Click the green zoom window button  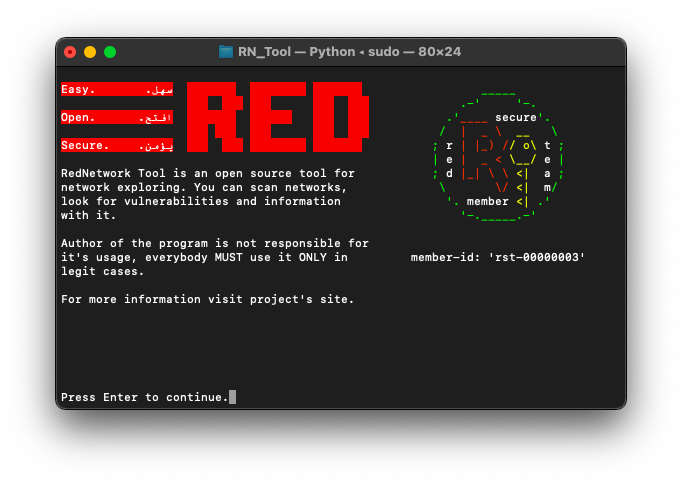coord(110,52)
